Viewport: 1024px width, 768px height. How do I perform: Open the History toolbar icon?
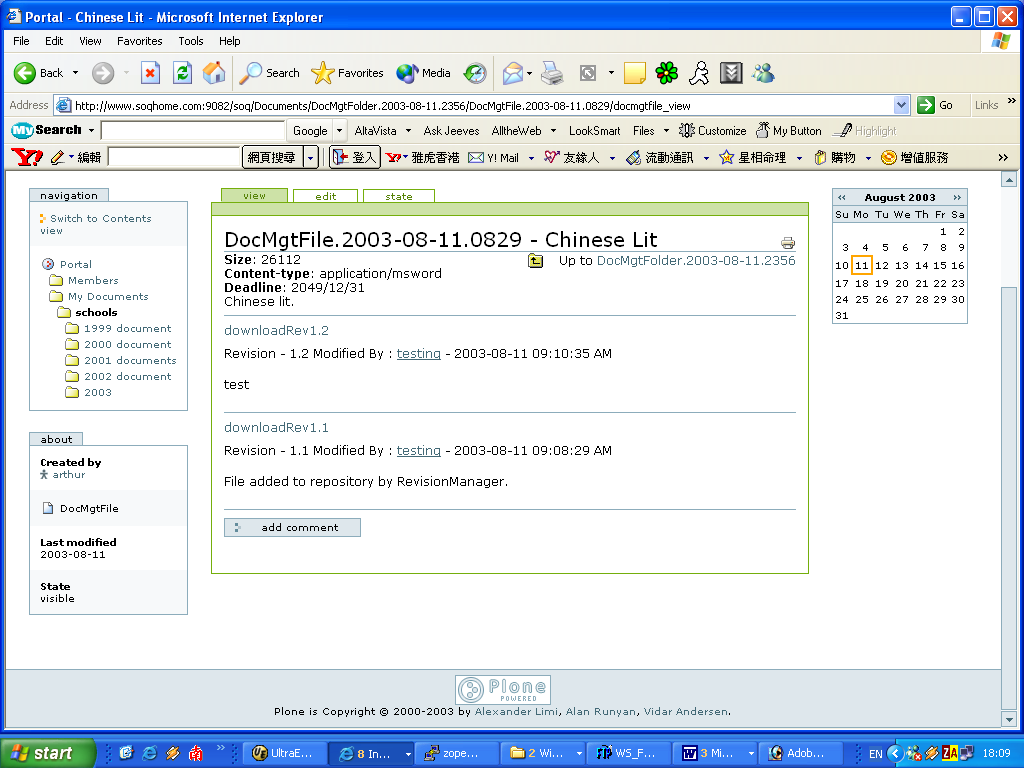click(x=475, y=73)
